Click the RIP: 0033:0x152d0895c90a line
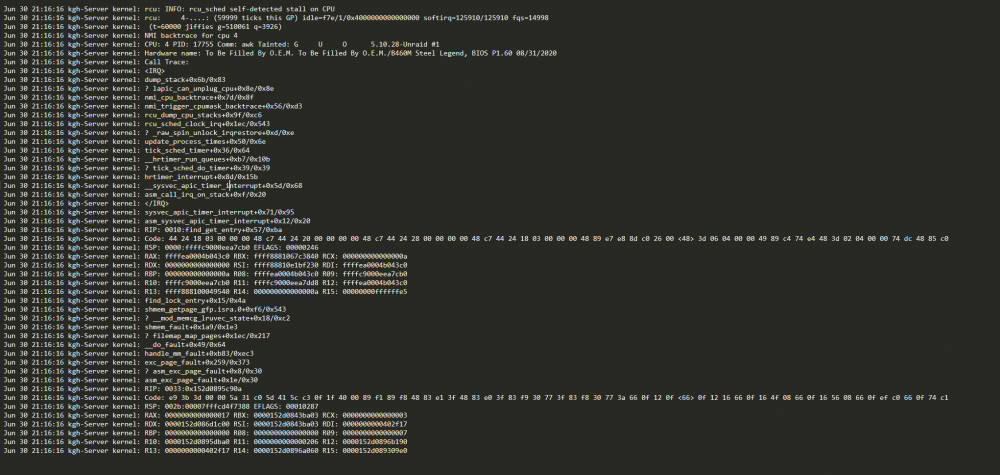The width and height of the screenshot is (1000, 475). click(x=122, y=389)
